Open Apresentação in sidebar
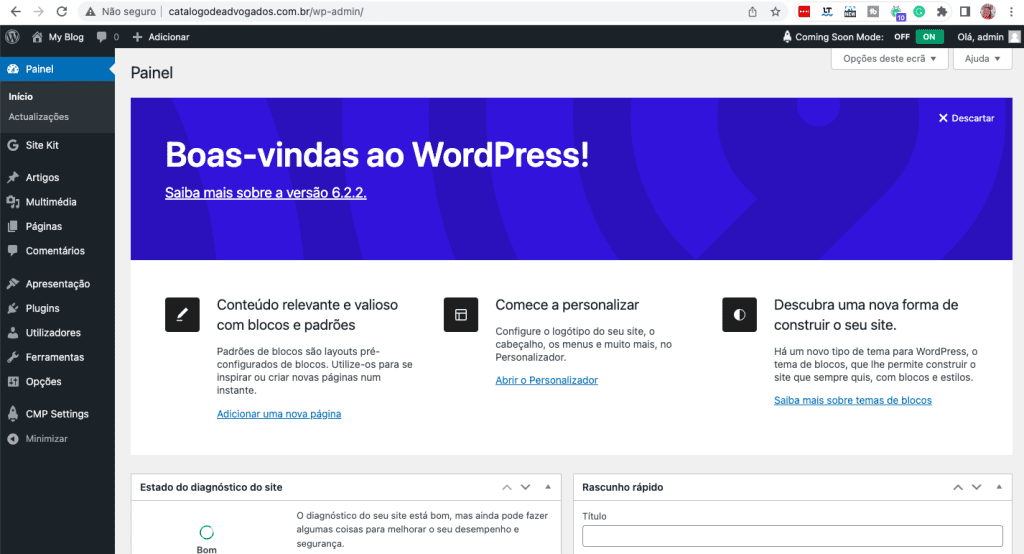 (57, 284)
